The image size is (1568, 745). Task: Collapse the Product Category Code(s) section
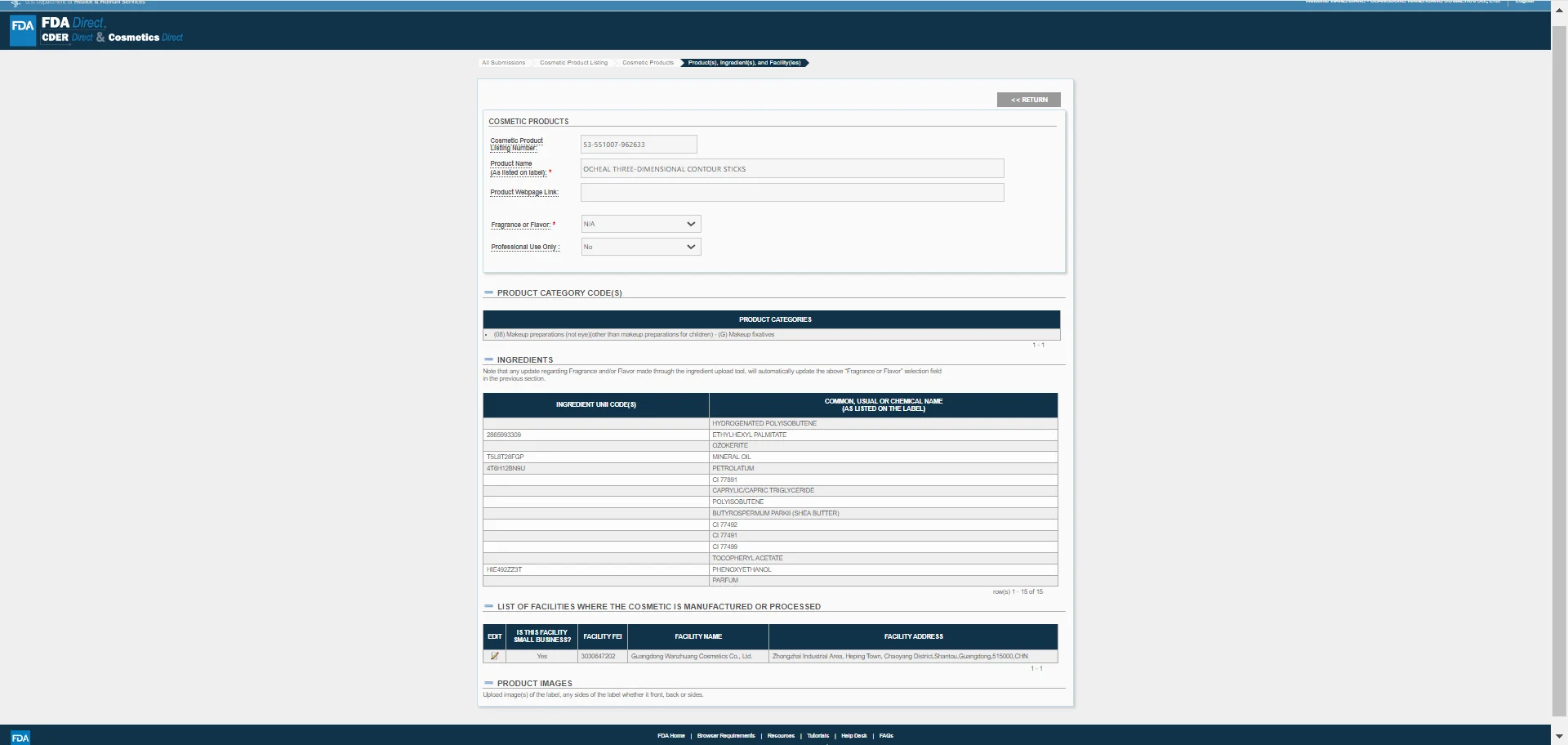coord(488,292)
